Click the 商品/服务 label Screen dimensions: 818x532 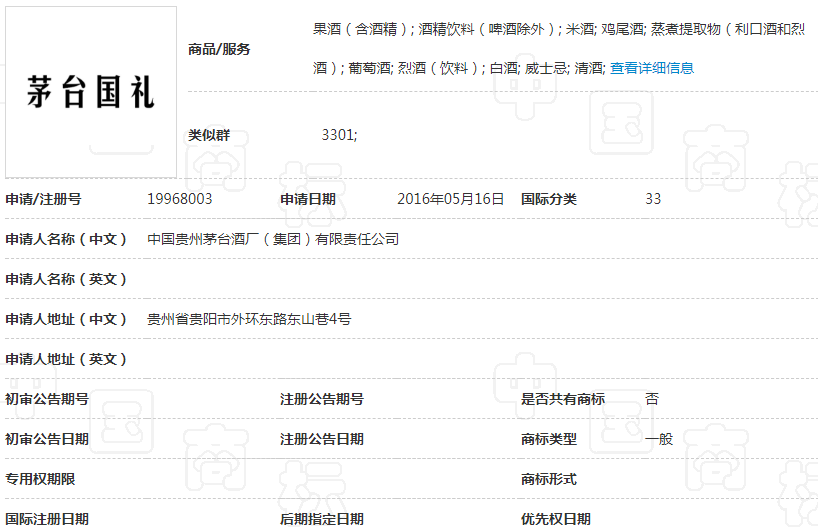coord(219,49)
